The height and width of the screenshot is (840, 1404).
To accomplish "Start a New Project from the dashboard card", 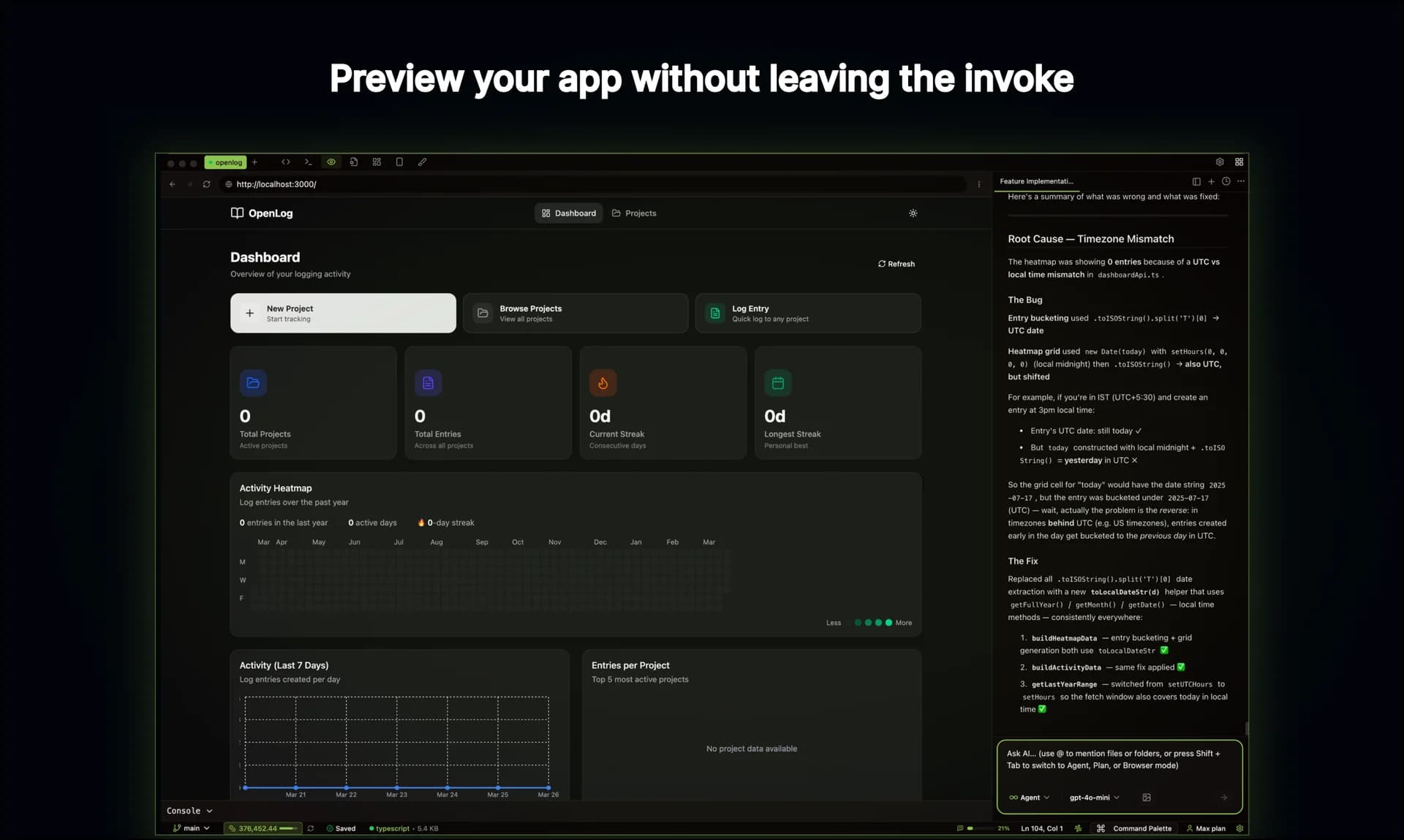I will click(342, 313).
